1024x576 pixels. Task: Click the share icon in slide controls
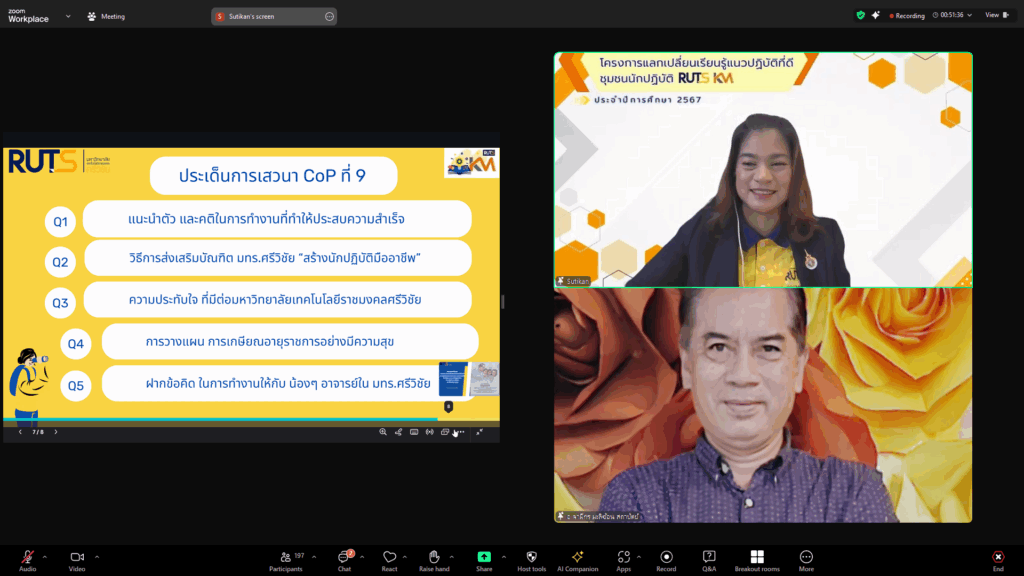[398, 432]
